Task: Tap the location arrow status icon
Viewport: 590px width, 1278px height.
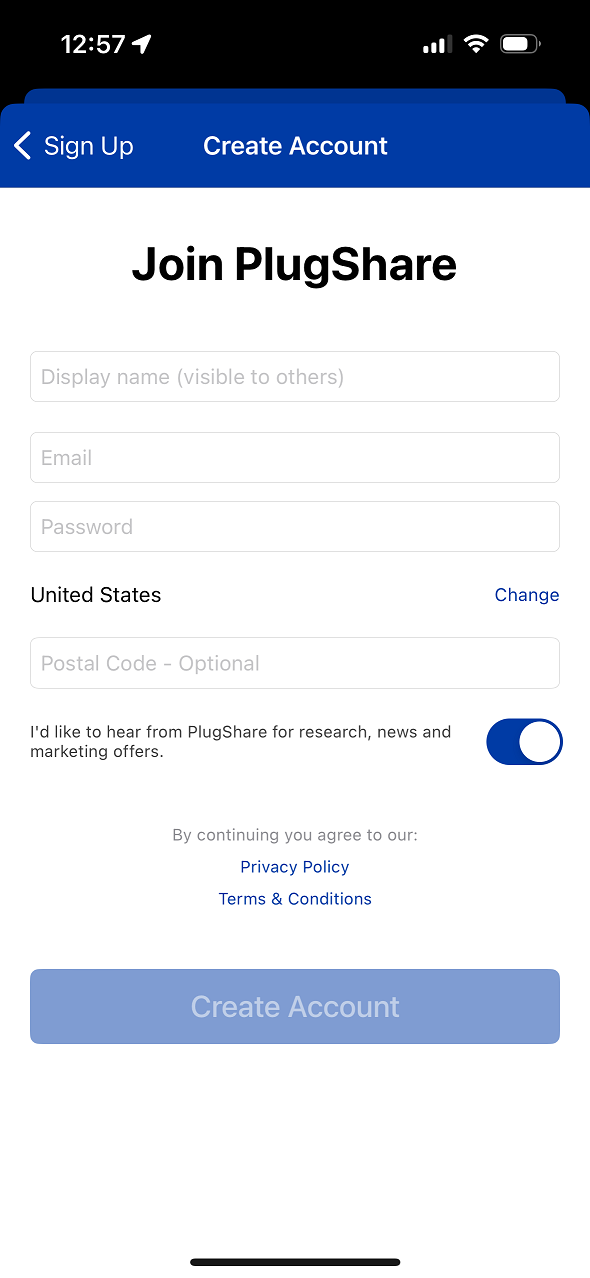Action: tap(142, 44)
